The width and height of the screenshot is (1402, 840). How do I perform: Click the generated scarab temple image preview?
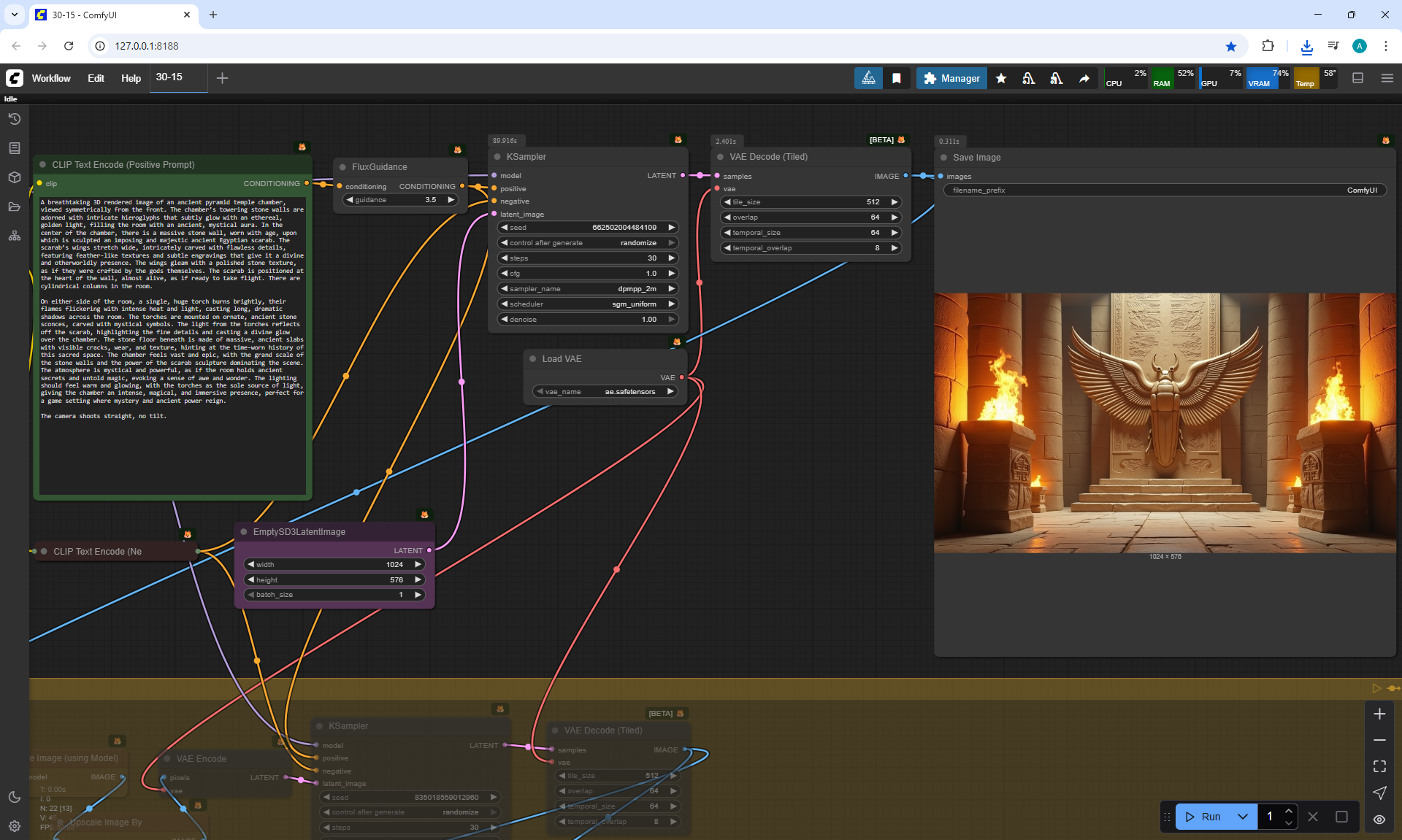coord(1165,423)
